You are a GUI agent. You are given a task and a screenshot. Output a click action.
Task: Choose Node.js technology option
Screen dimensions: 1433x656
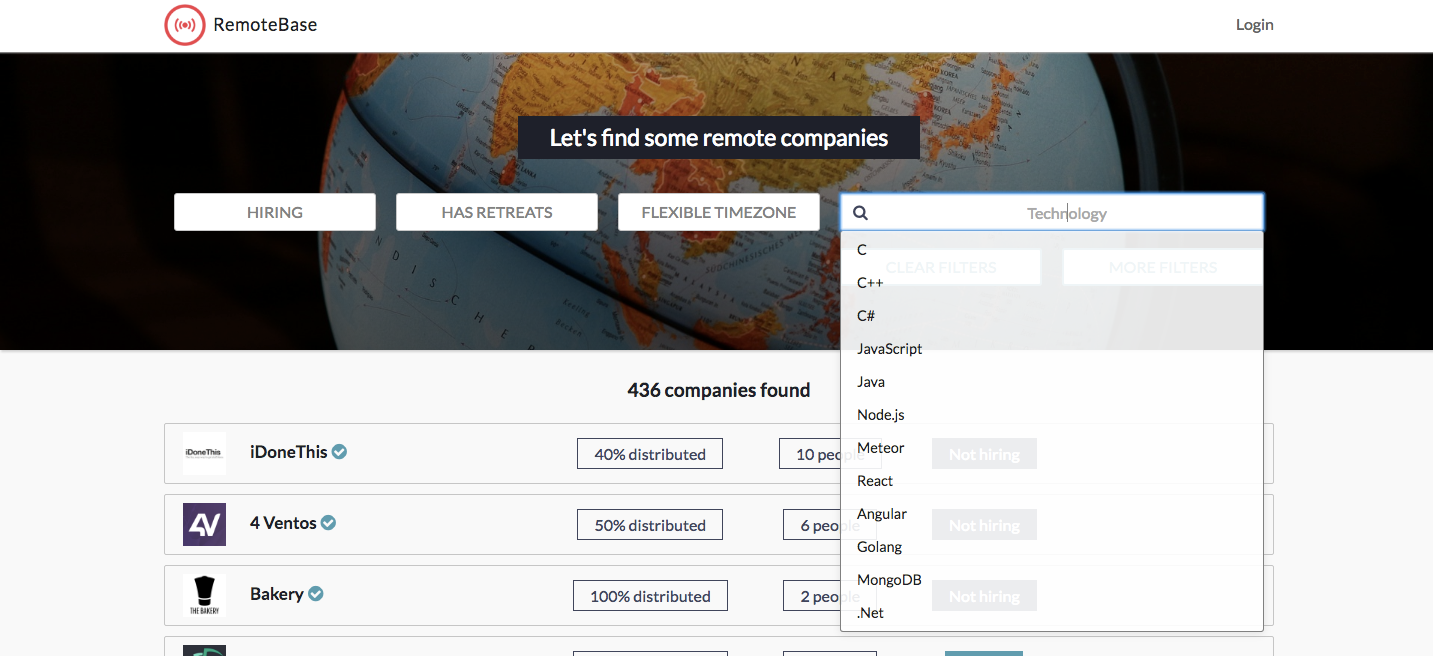click(1052, 415)
